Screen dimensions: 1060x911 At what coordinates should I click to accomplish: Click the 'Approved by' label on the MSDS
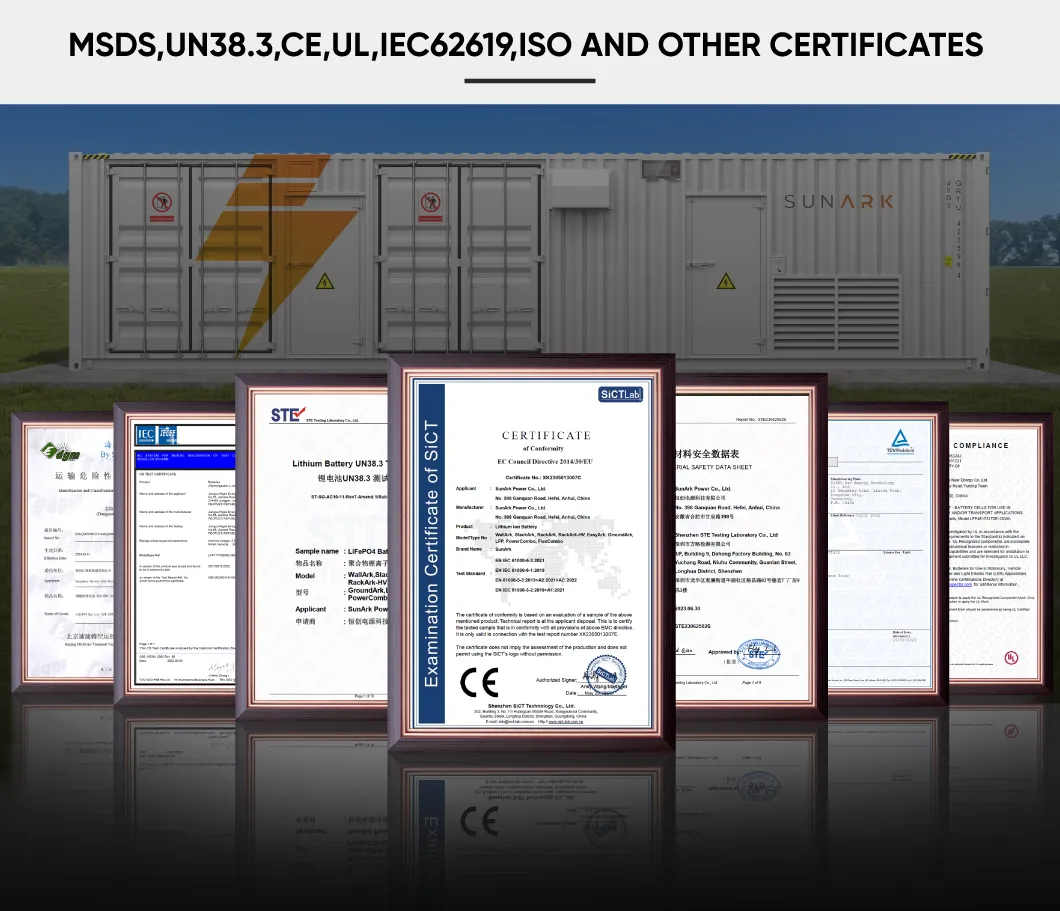coord(722,652)
